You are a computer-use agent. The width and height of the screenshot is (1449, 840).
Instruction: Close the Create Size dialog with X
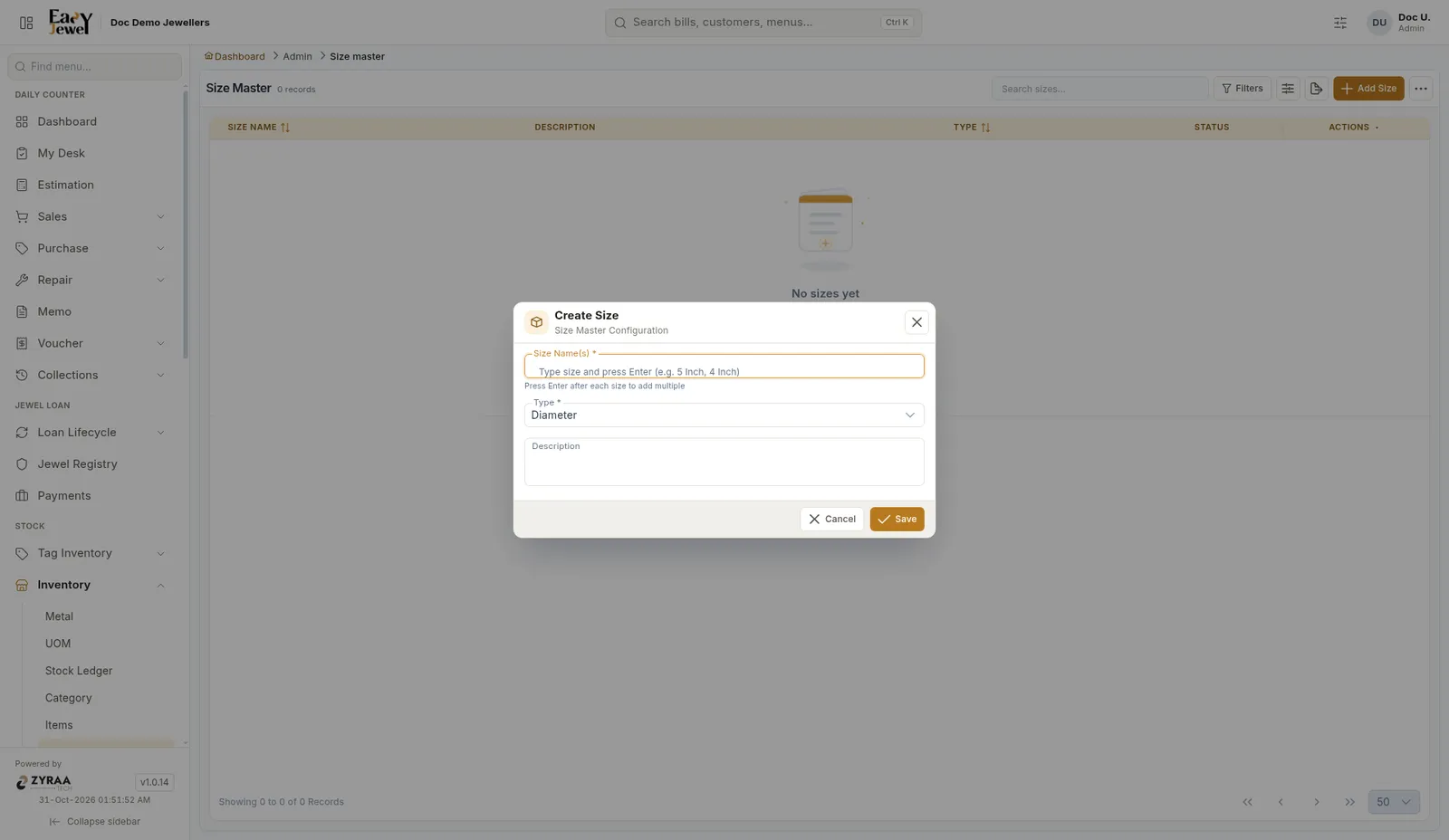[x=916, y=322]
